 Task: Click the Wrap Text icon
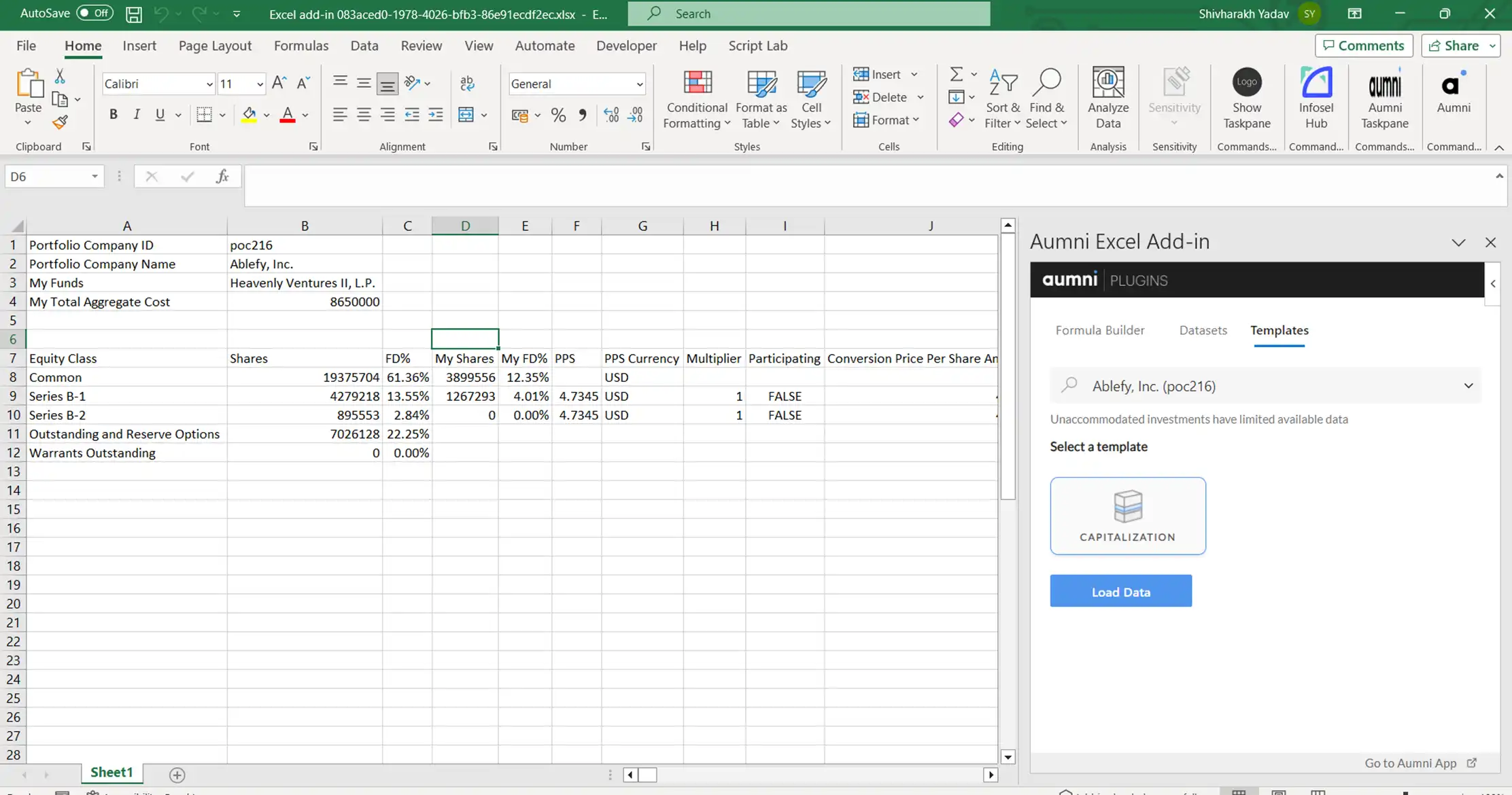point(467,84)
